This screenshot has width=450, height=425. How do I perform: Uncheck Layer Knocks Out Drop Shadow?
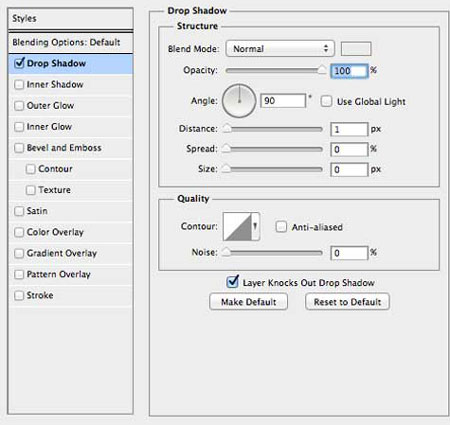click(x=233, y=282)
